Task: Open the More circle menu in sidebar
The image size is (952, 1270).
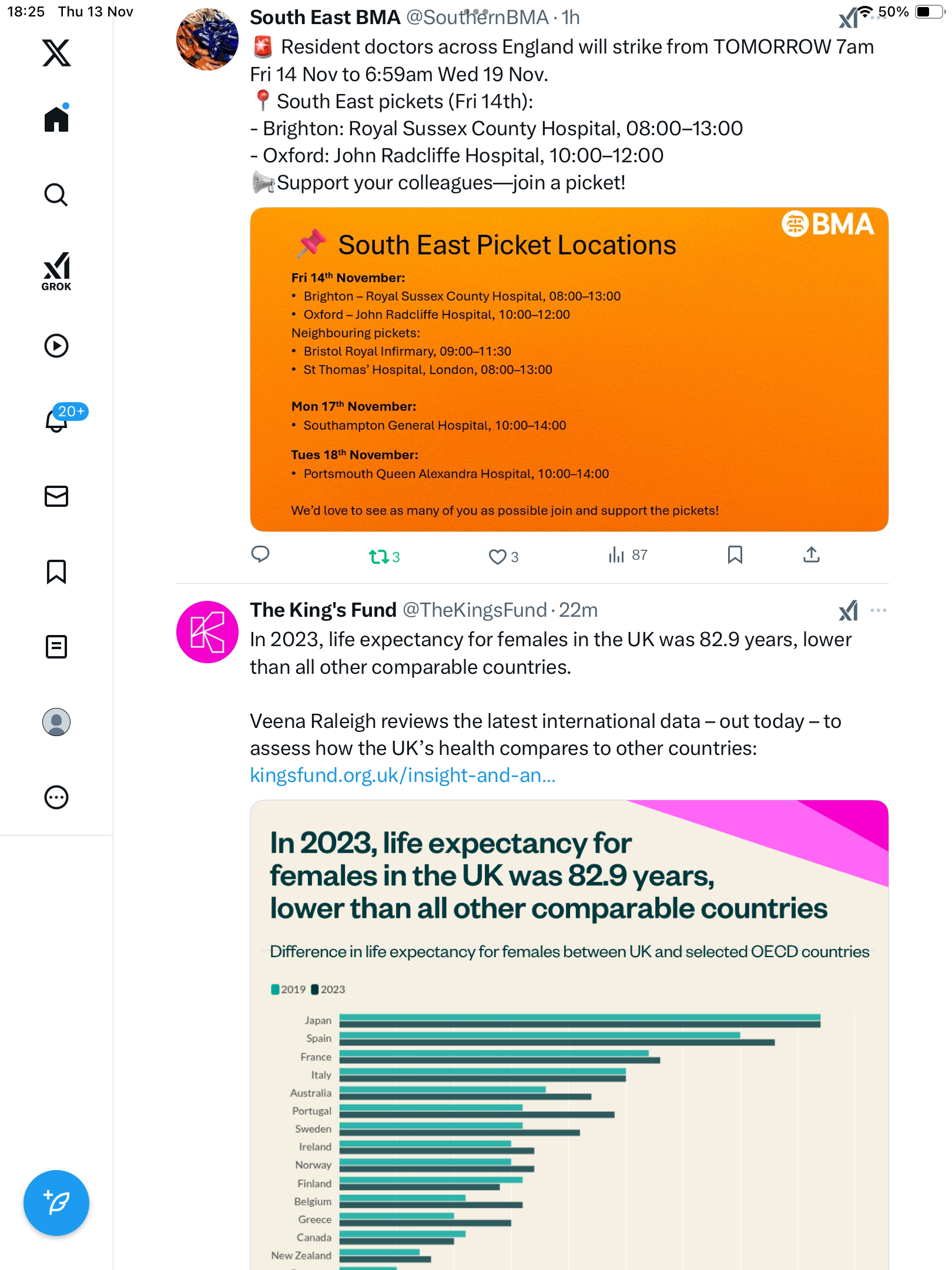Action: click(56, 797)
